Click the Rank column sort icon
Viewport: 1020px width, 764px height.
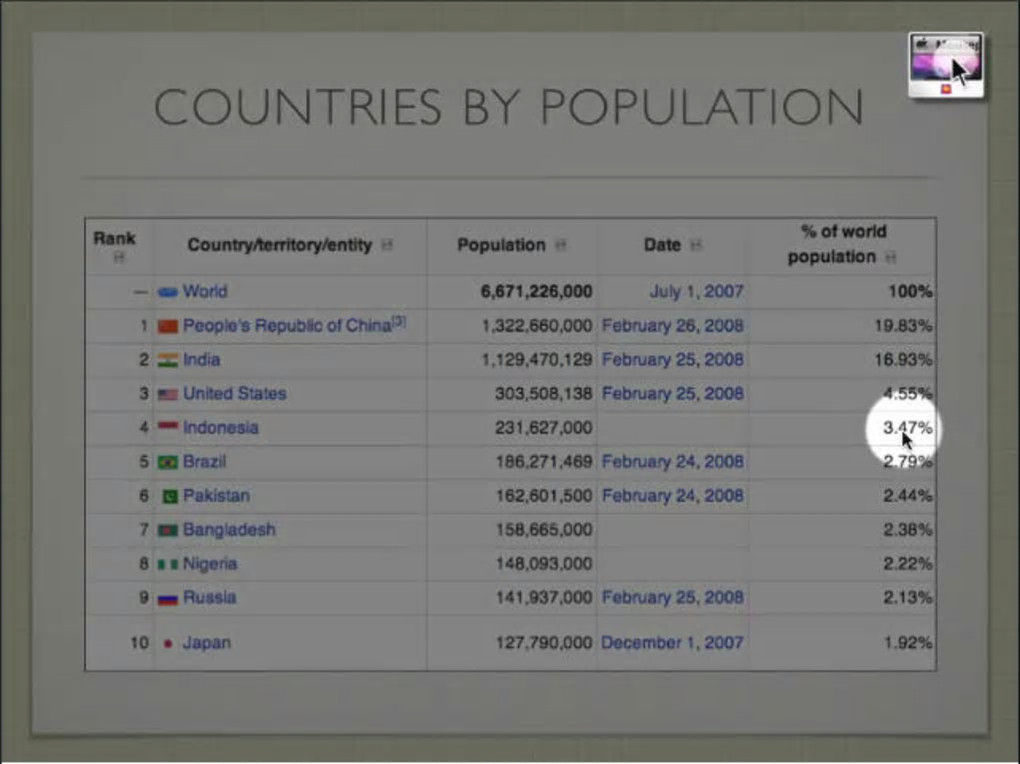(118, 258)
